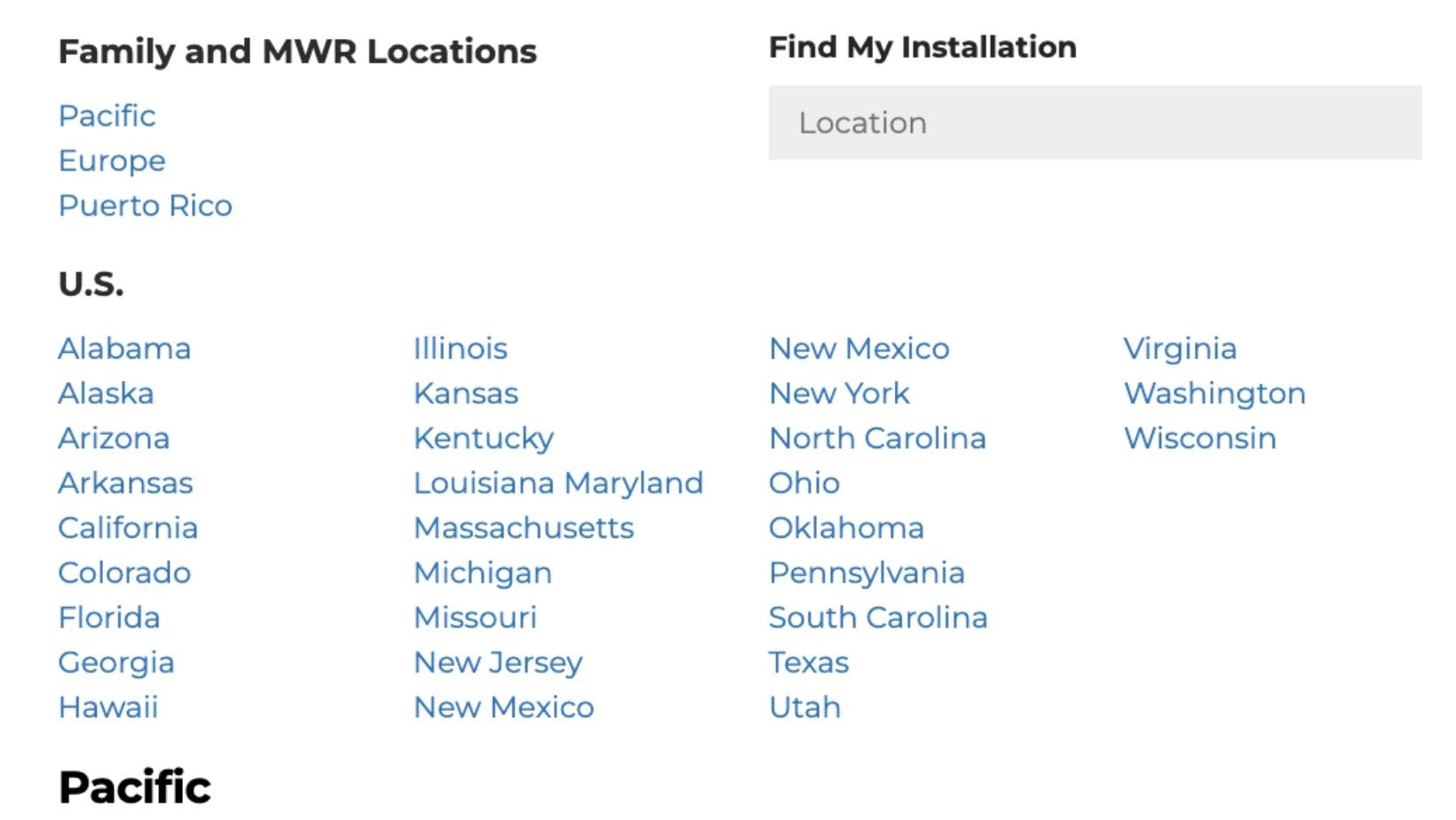Go to the Virginia link

(1180, 349)
